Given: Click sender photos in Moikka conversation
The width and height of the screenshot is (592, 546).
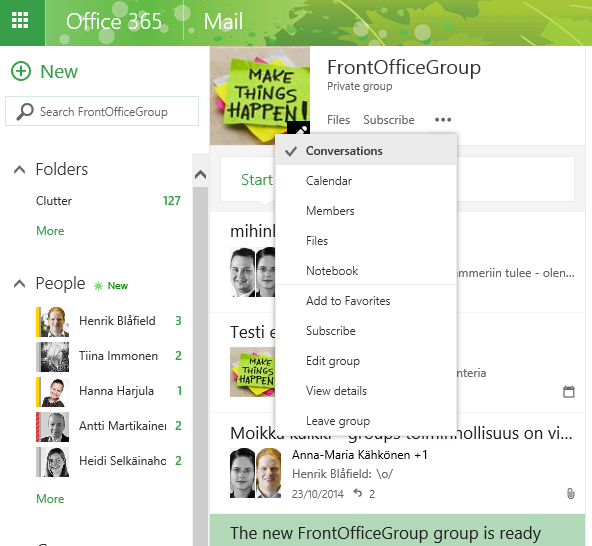Looking at the screenshot, I should (x=255, y=473).
